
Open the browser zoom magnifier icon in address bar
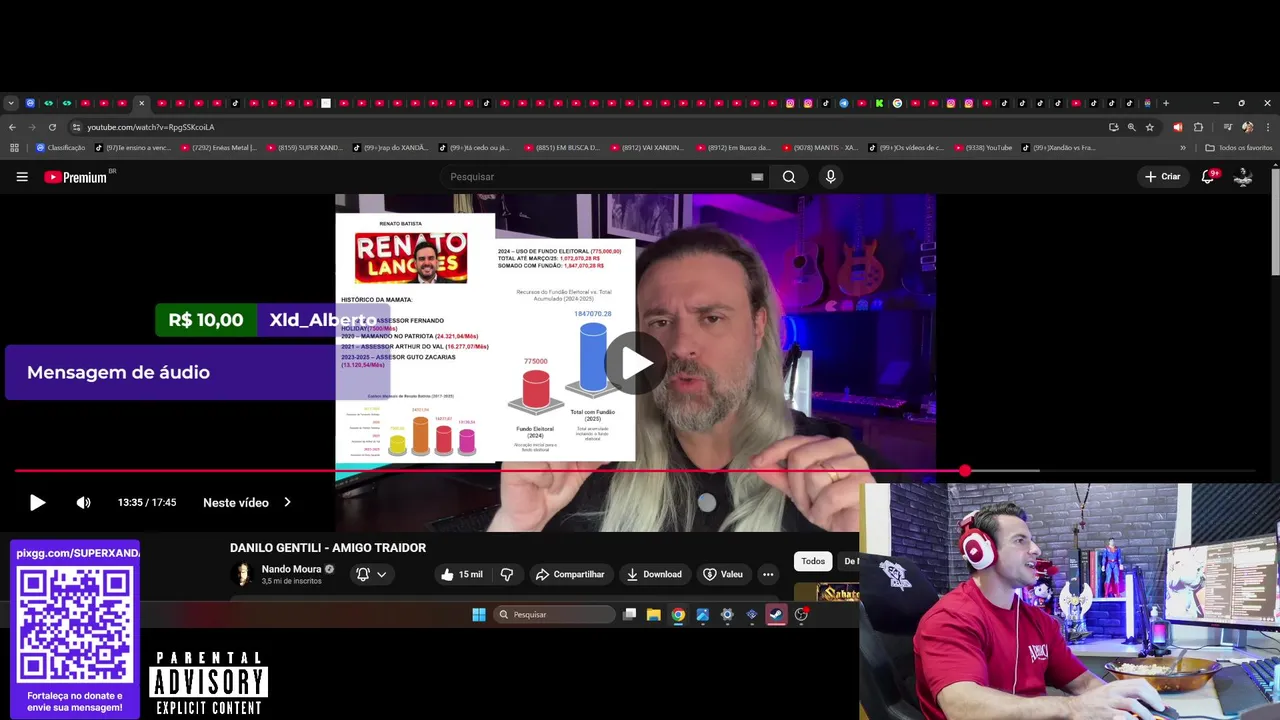pyautogui.click(x=1132, y=127)
